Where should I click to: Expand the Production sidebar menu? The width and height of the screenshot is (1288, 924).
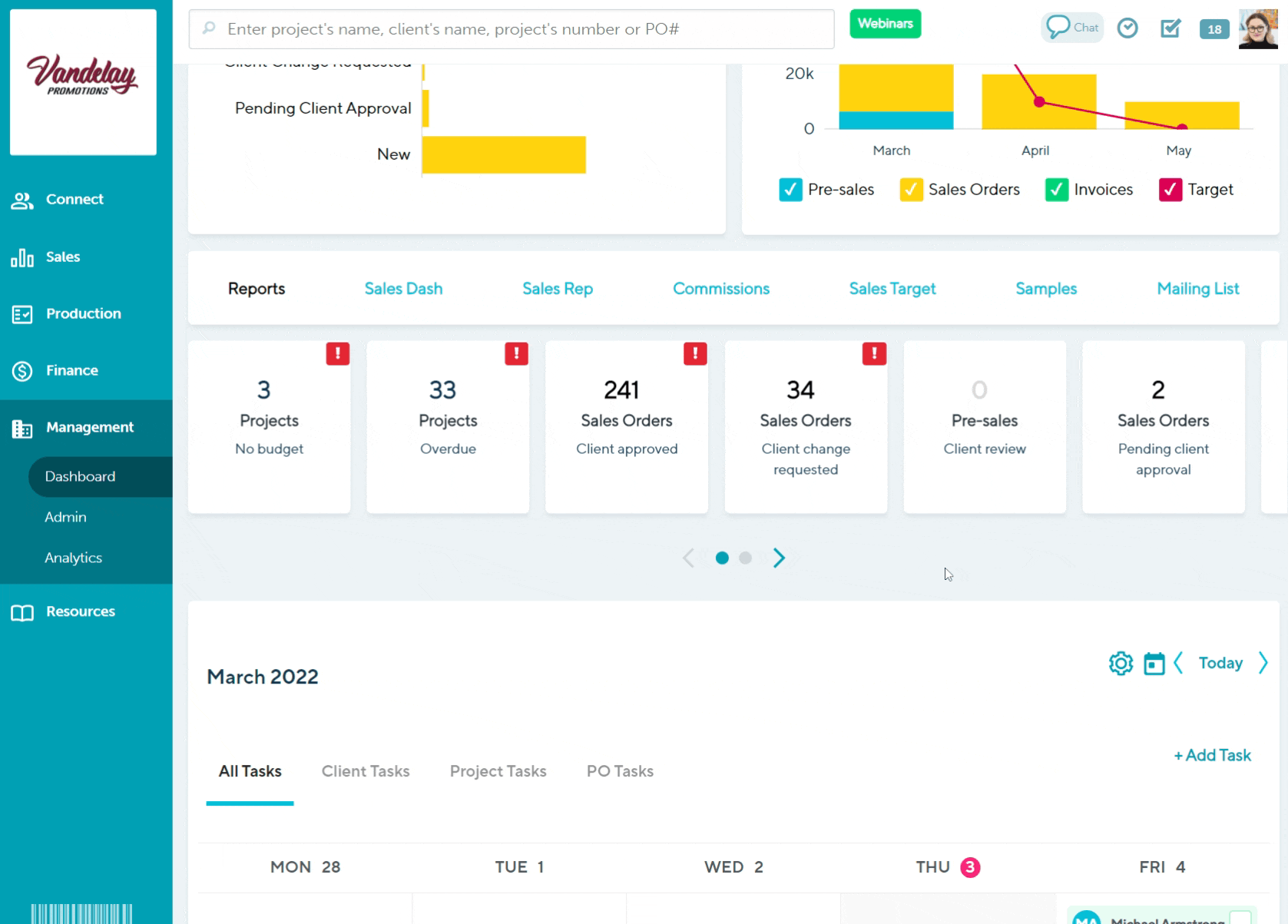point(83,313)
